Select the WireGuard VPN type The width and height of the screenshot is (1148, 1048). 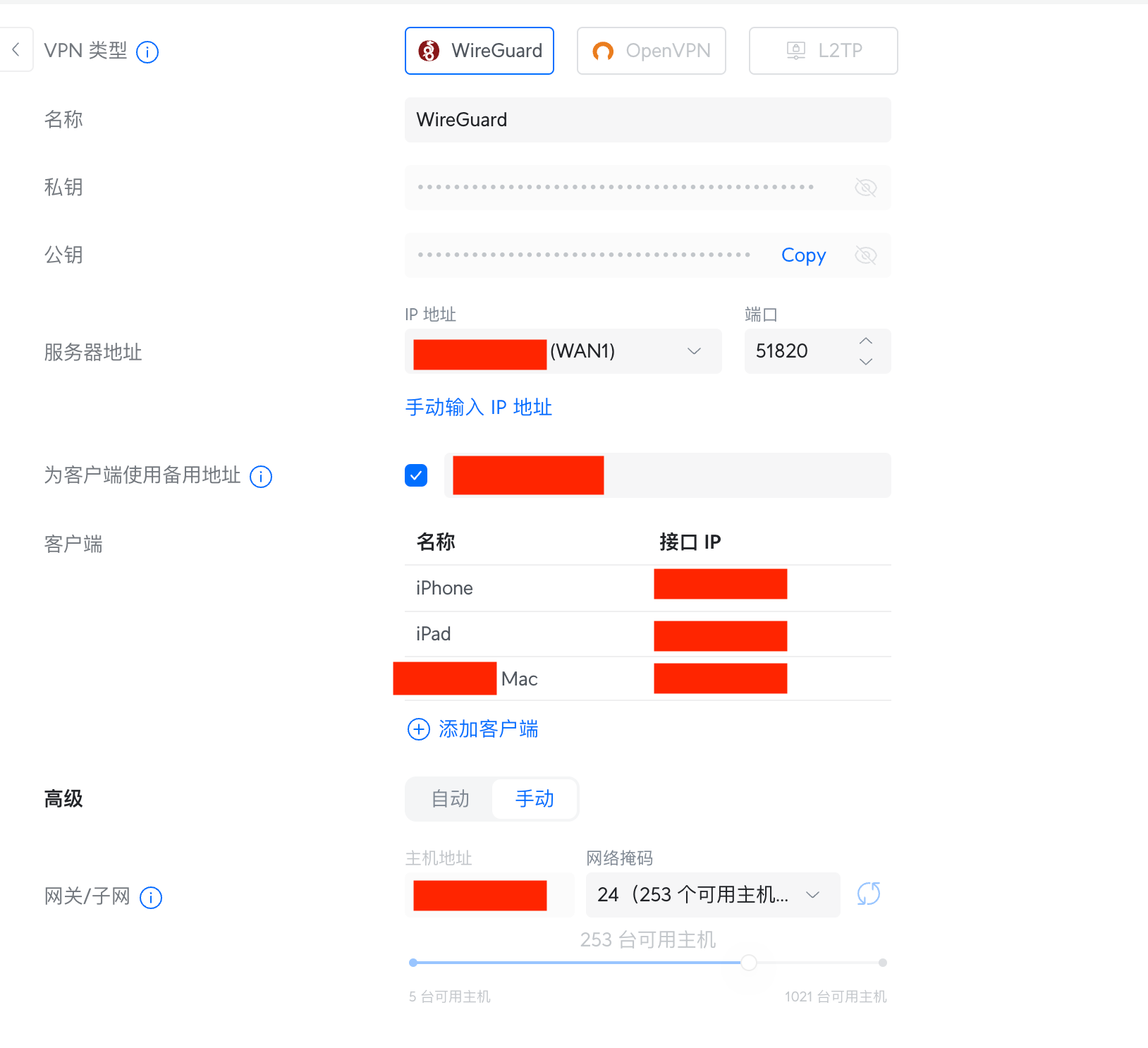pos(480,51)
